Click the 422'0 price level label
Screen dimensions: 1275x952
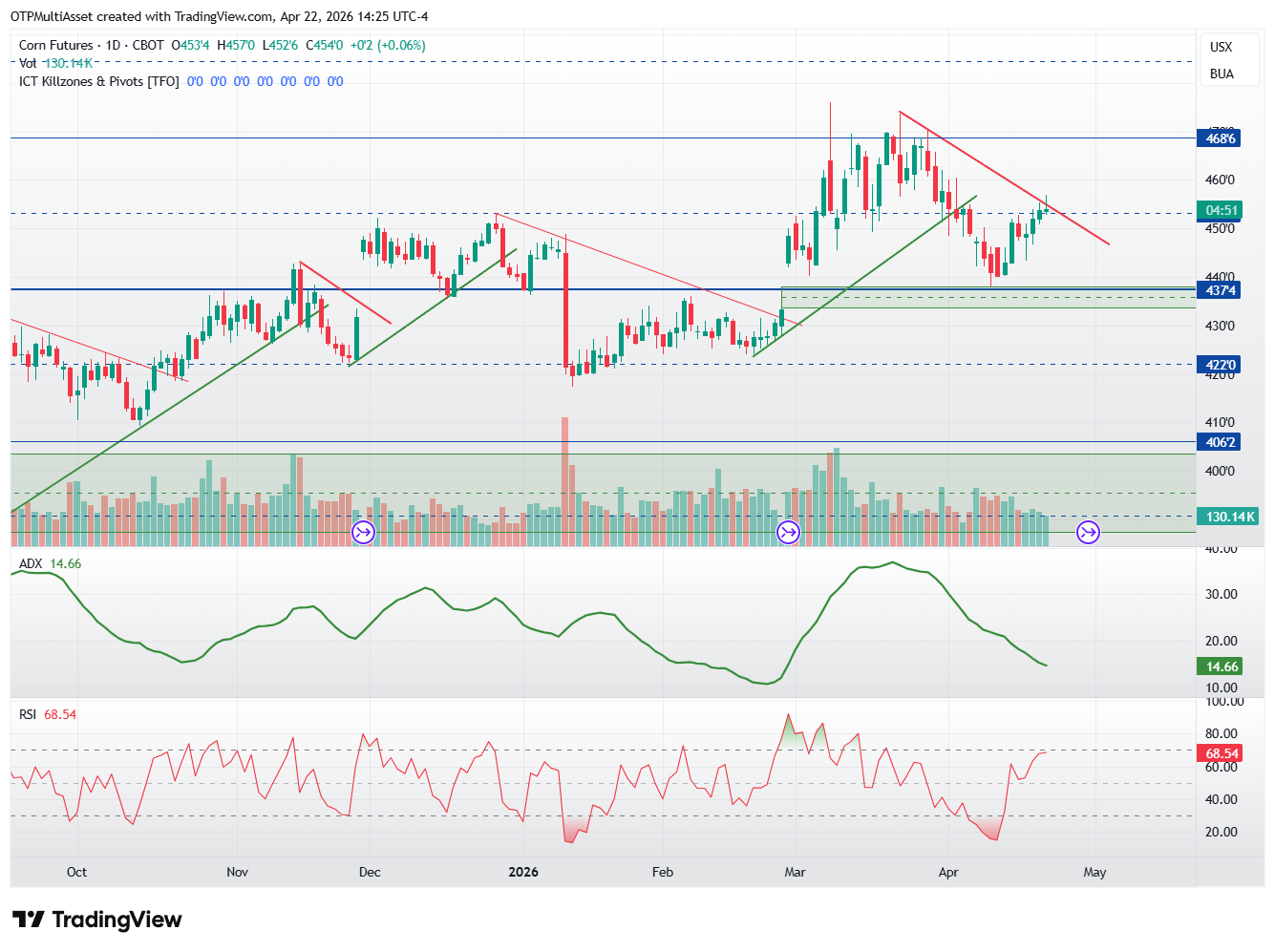click(x=1220, y=365)
